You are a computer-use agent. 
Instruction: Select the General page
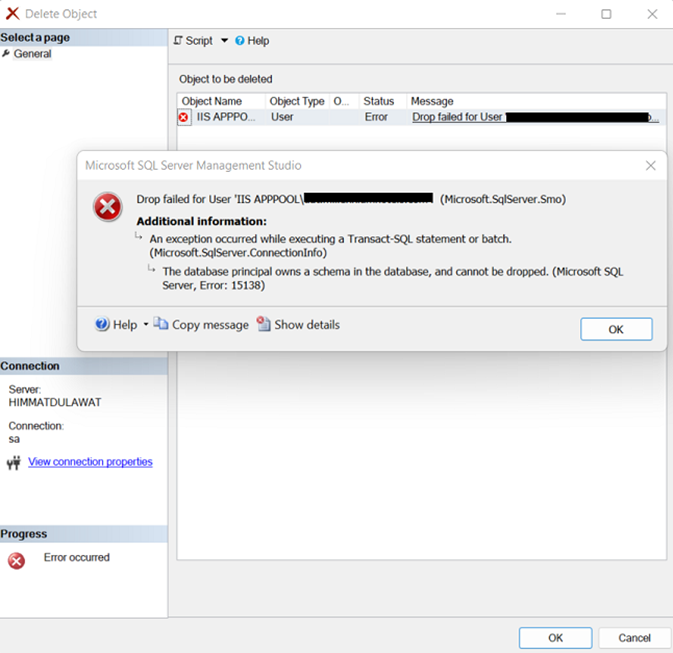[x=32, y=54]
